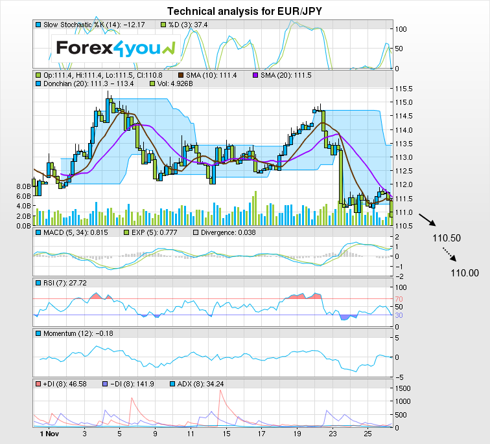Click the '115.5' price axis label
490x444 pixels.
(x=404, y=89)
